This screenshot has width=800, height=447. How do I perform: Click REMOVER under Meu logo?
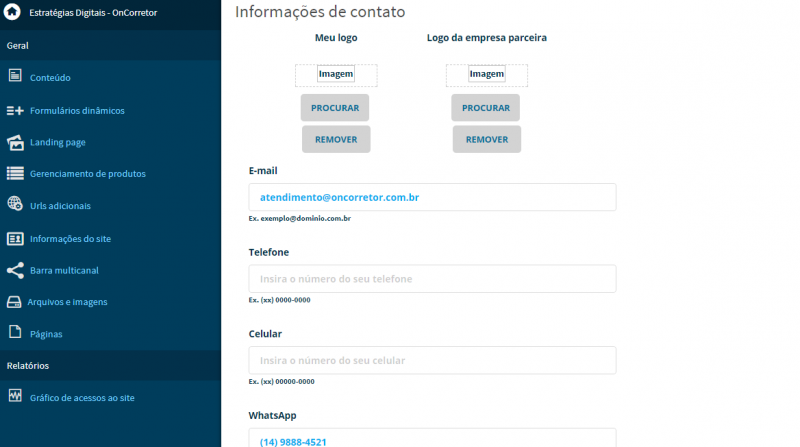(x=336, y=139)
